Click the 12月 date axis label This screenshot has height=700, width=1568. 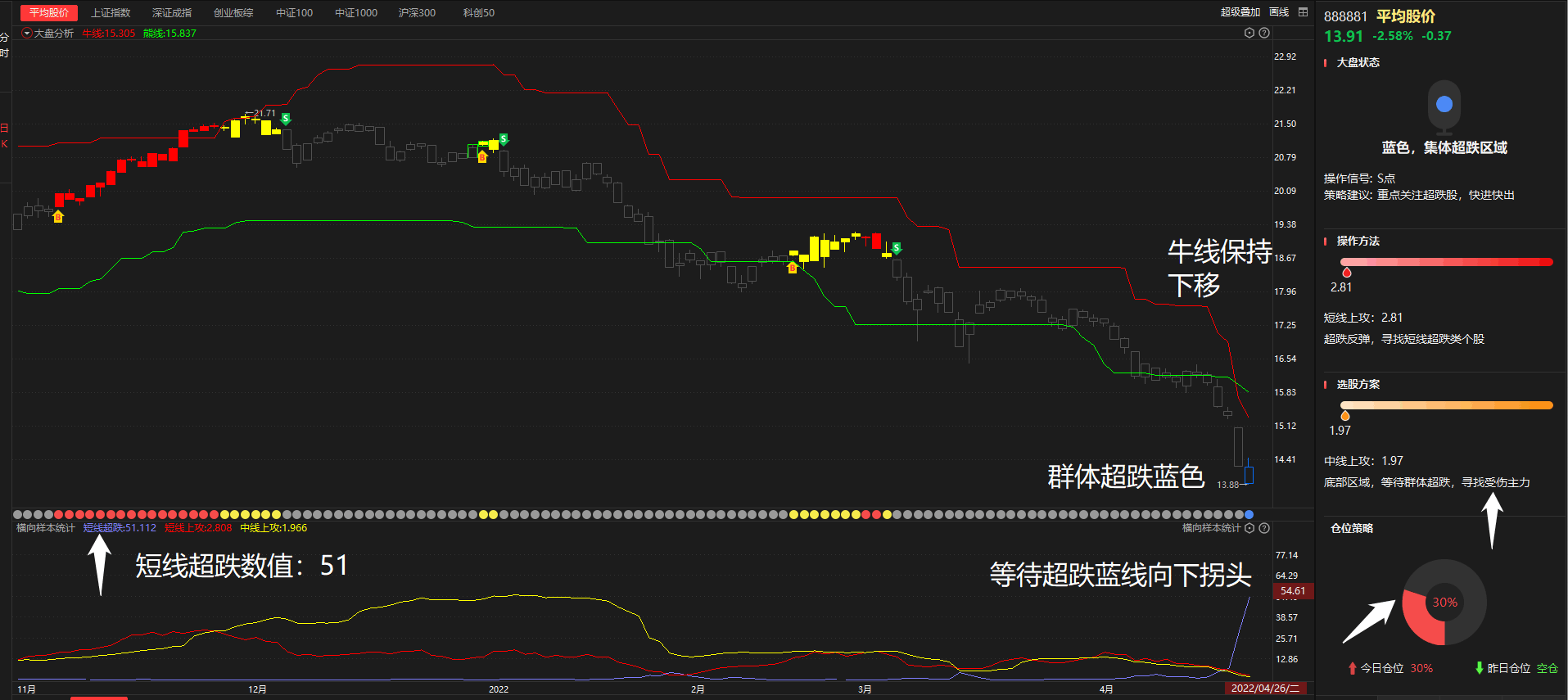click(257, 689)
